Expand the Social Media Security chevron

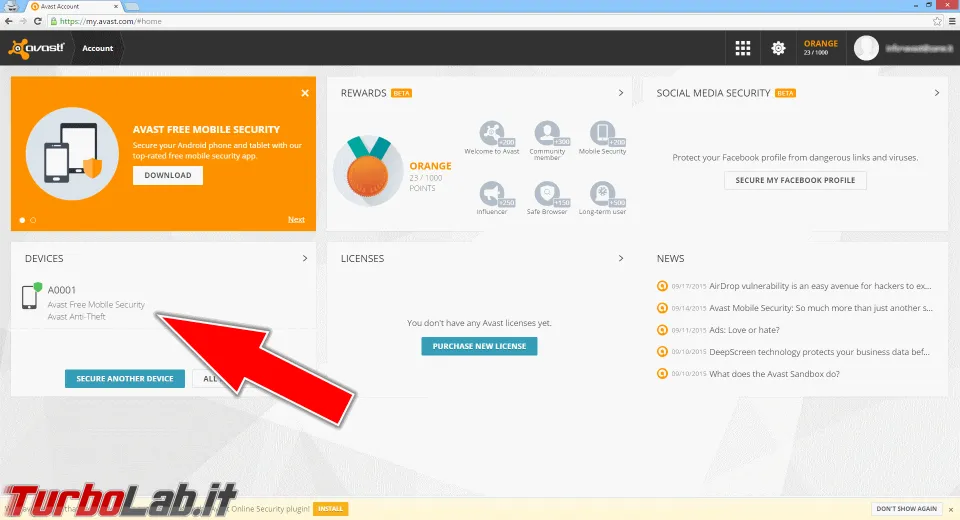pos(937,93)
